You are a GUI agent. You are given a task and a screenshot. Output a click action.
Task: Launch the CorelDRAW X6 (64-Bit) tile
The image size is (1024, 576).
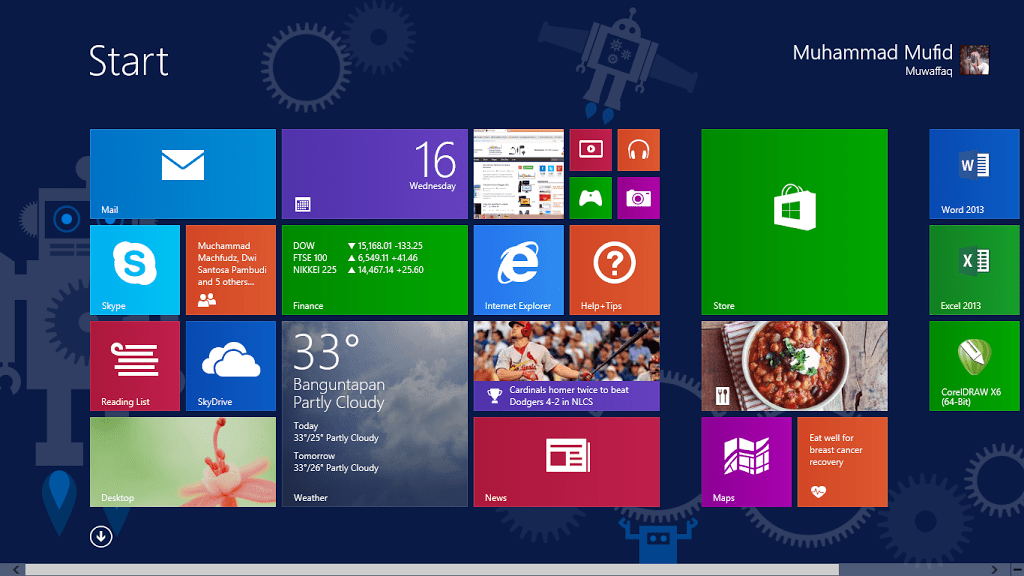pos(974,366)
